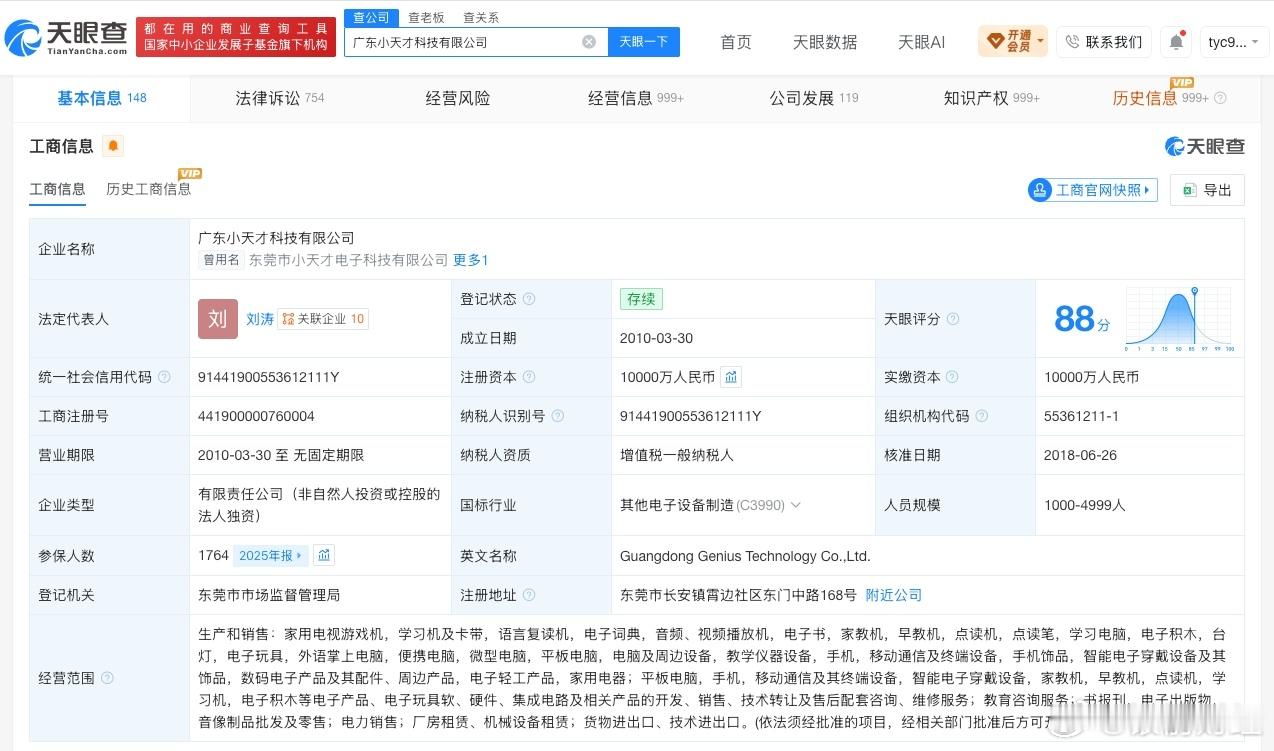Switch to 经营信息 tab
Image resolution: width=1274 pixels, height=751 pixels.
[x=636, y=98]
